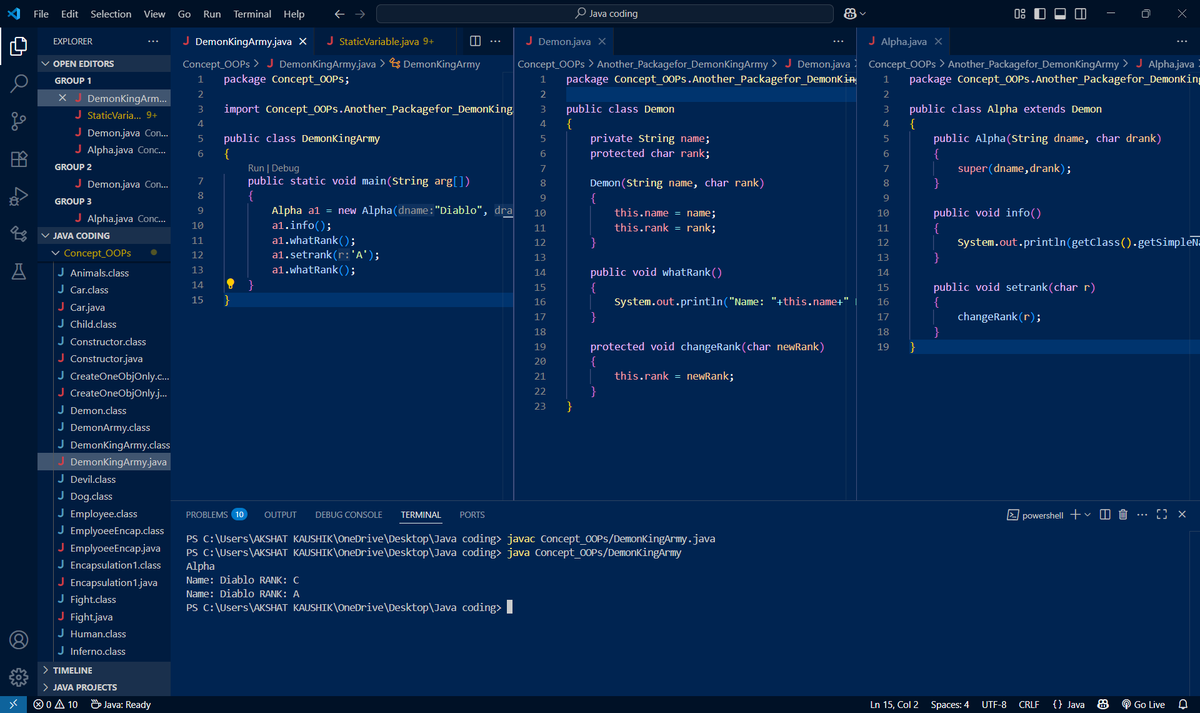
Task: Click the Java: Ready status item
Action: [120, 704]
